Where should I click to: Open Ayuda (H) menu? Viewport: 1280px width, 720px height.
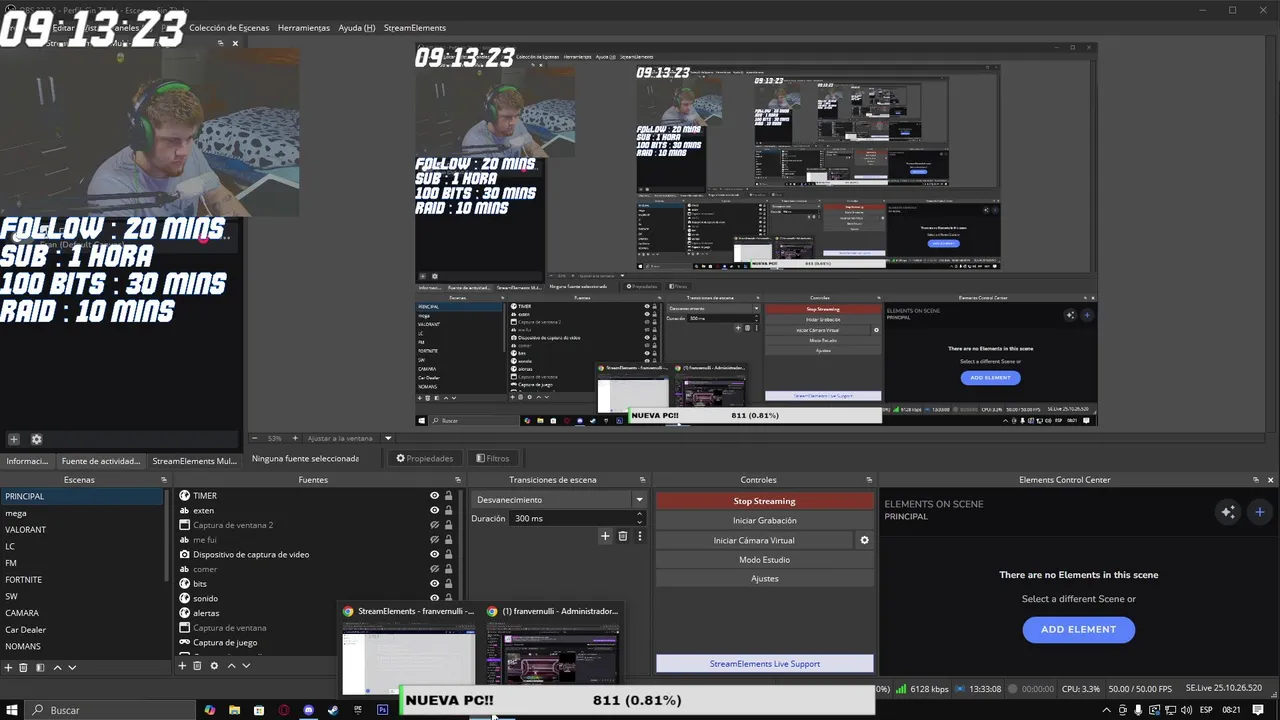tap(357, 28)
